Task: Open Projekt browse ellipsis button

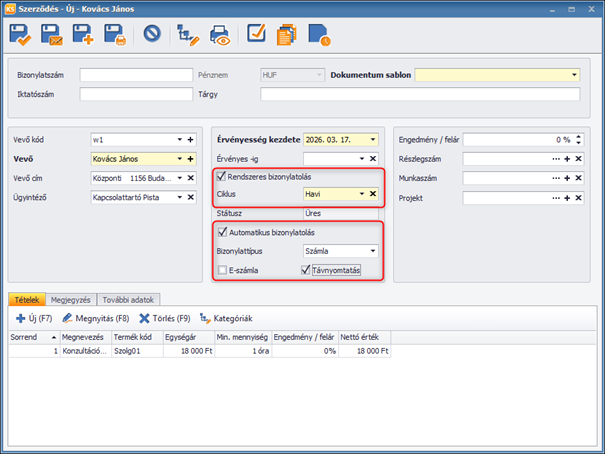Action: [x=556, y=198]
